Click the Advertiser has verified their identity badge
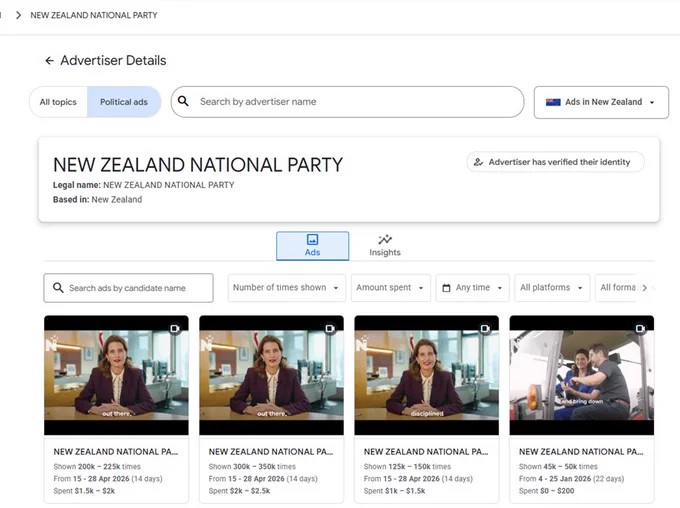 tap(556, 162)
